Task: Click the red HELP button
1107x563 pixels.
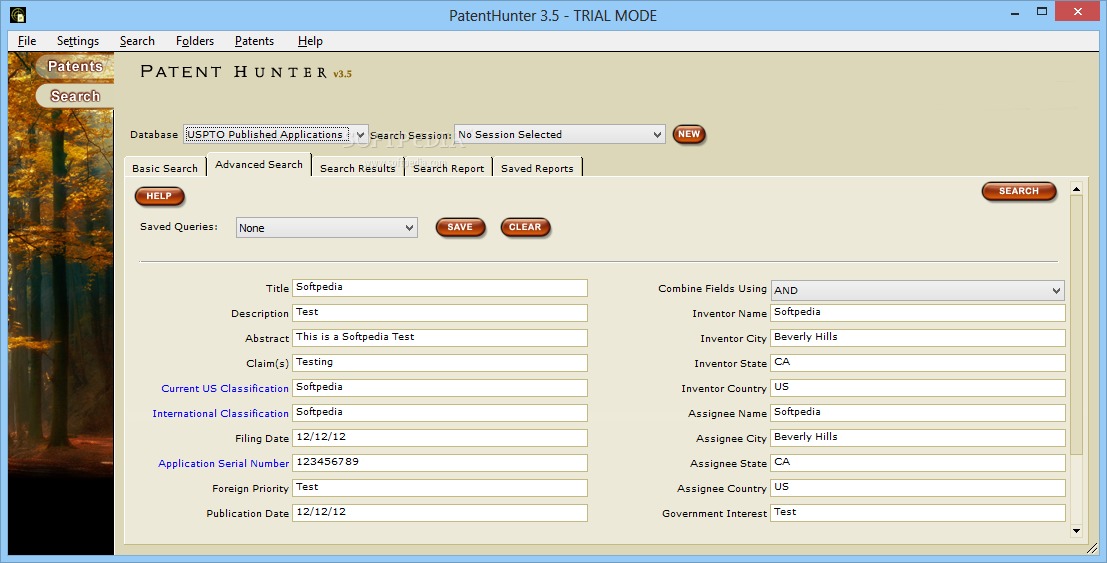Action: [160, 196]
